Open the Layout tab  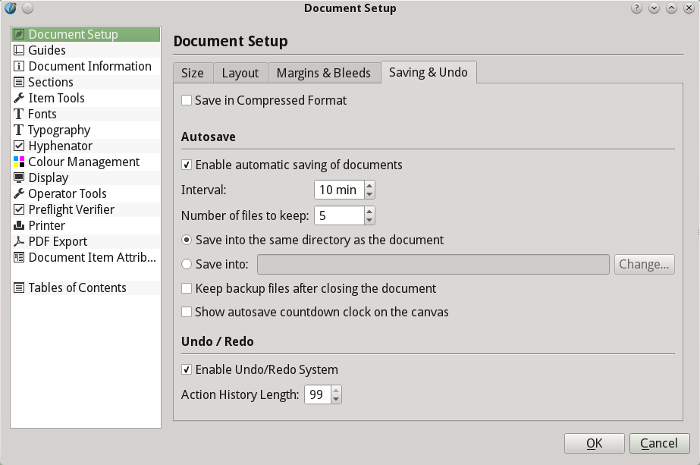pyautogui.click(x=240, y=73)
